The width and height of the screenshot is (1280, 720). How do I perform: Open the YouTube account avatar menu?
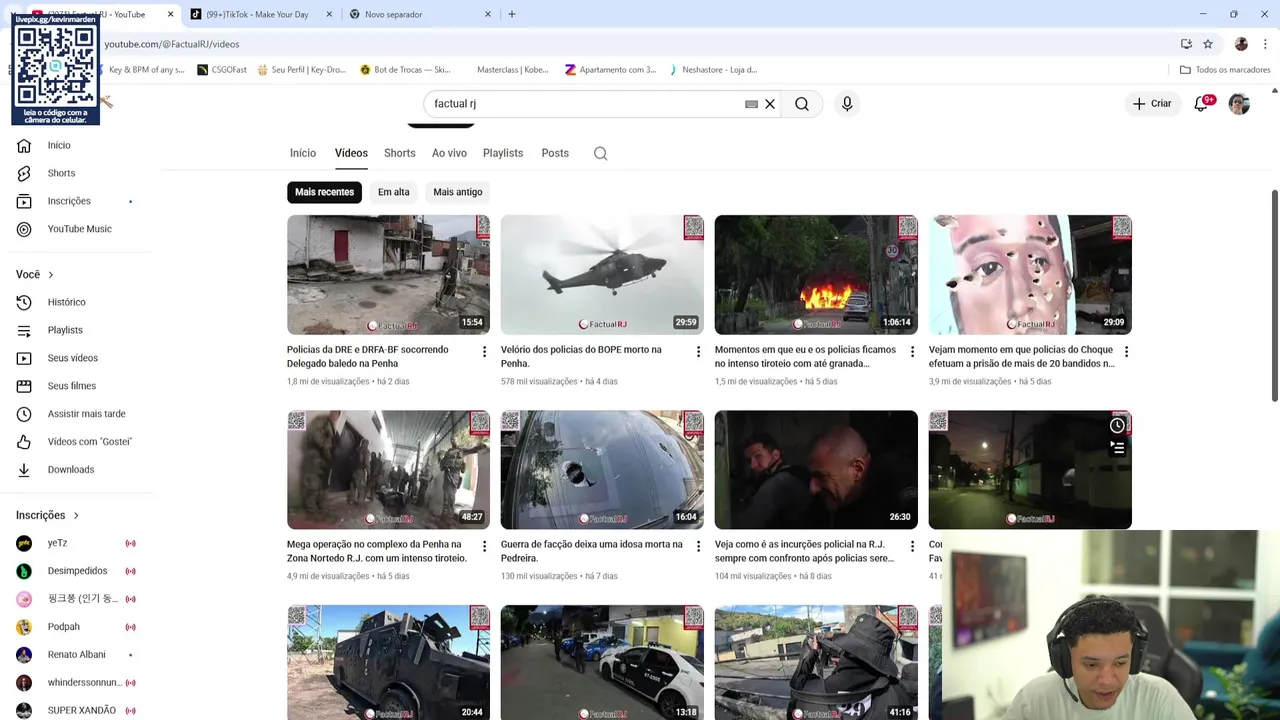point(1239,104)
